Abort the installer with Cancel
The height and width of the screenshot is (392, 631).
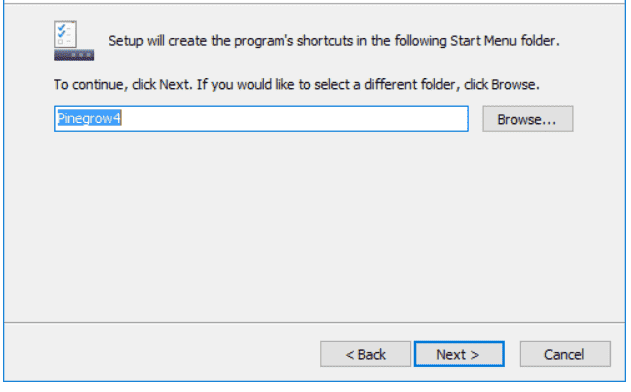tap(565, 354)
